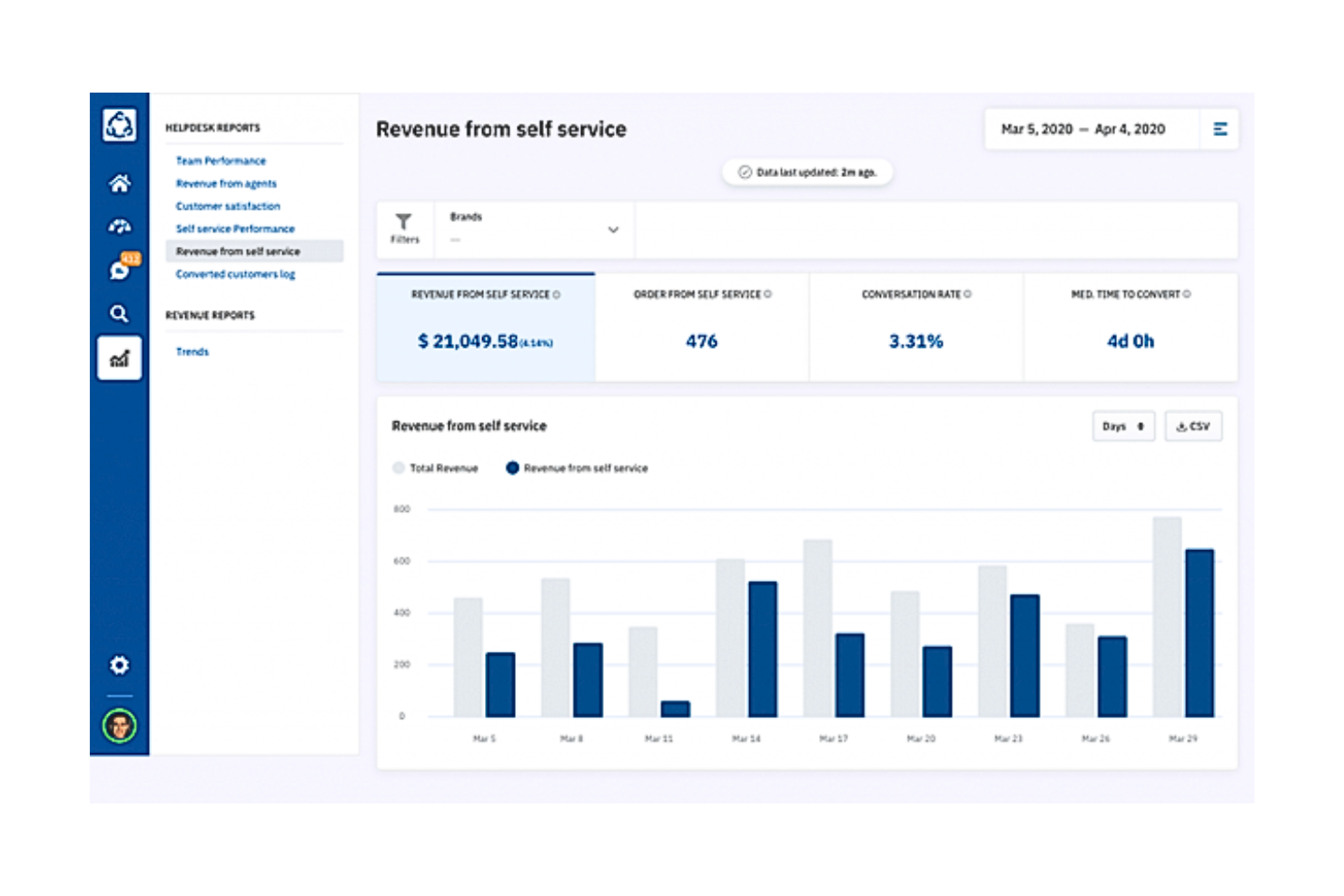Click the Mar 20 axis label
1344x896 pixels.
click(x=921, y=739)
